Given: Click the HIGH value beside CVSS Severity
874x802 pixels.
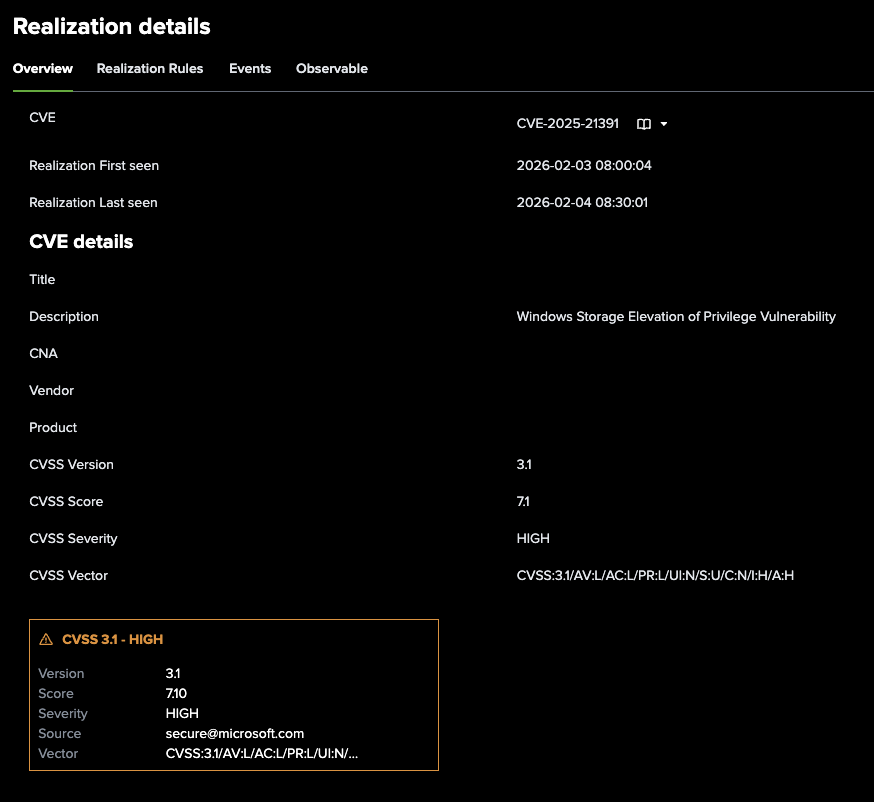Looking at the screenshot, I should pos(533,538).
